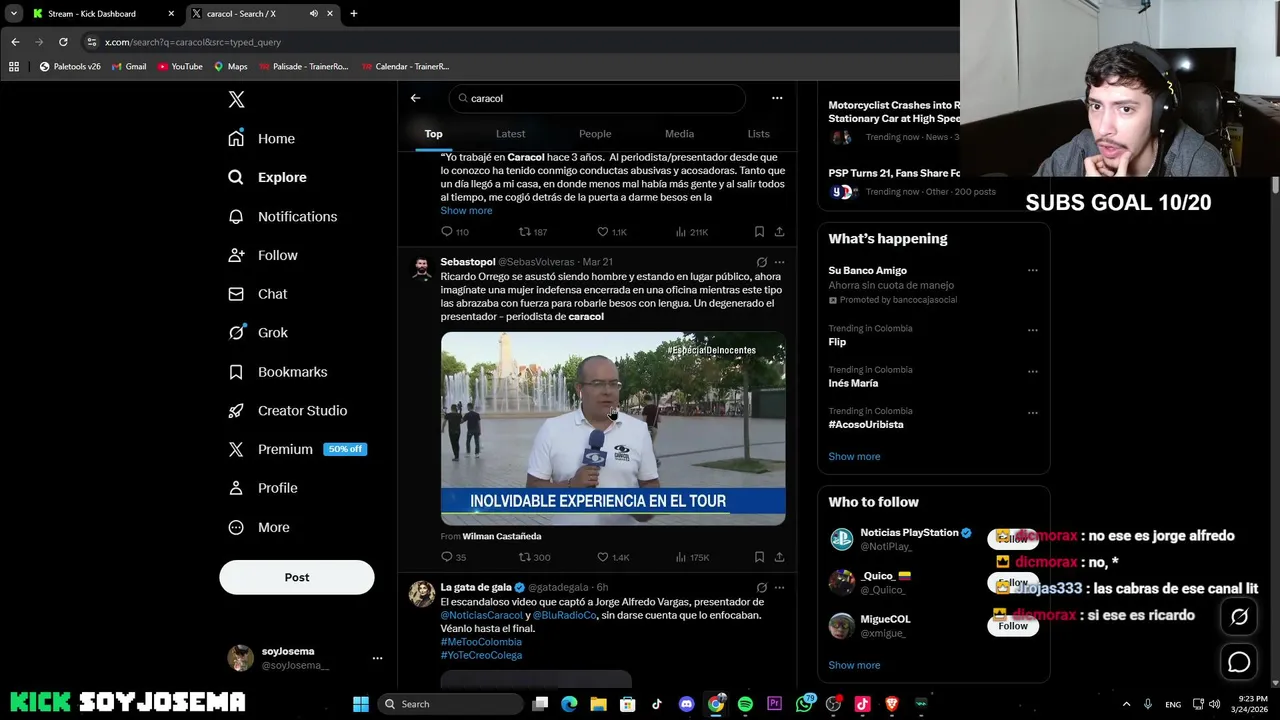The image size is (1280, 720).
Task: Share the tweet with 211K views
Action: tap(779, 232)
